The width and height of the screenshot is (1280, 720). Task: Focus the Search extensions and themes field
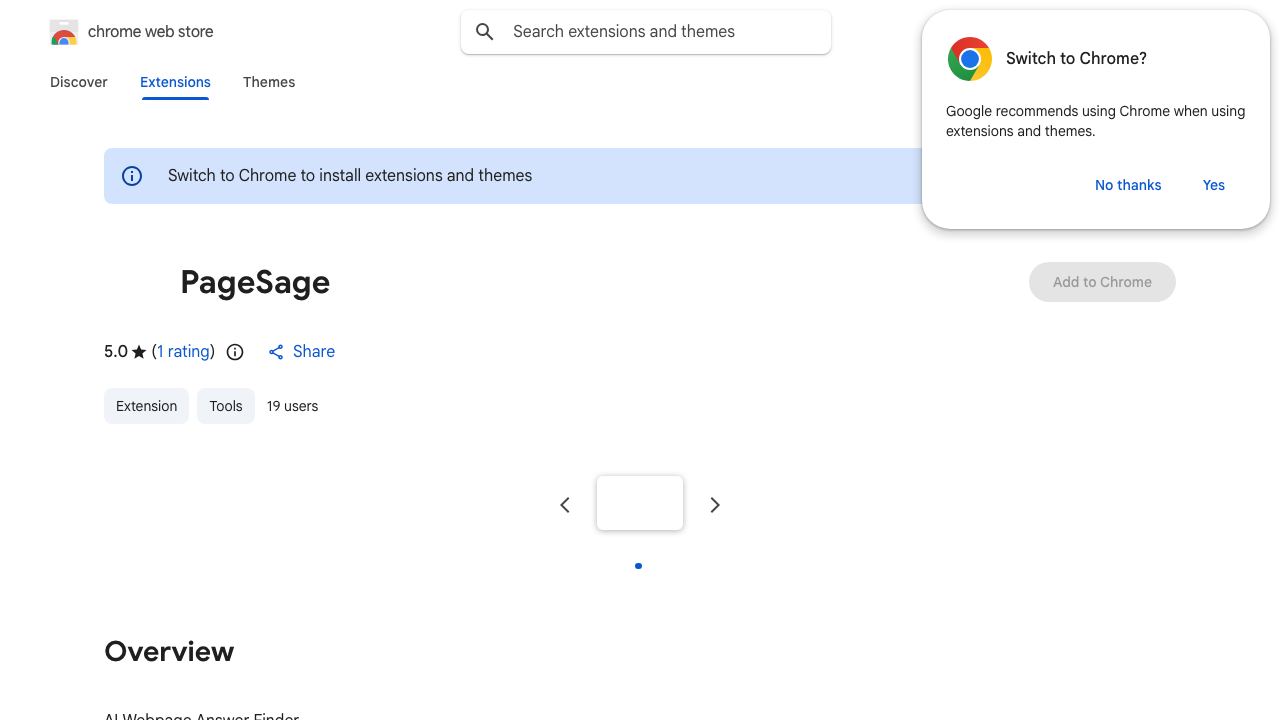click(646, 32)
